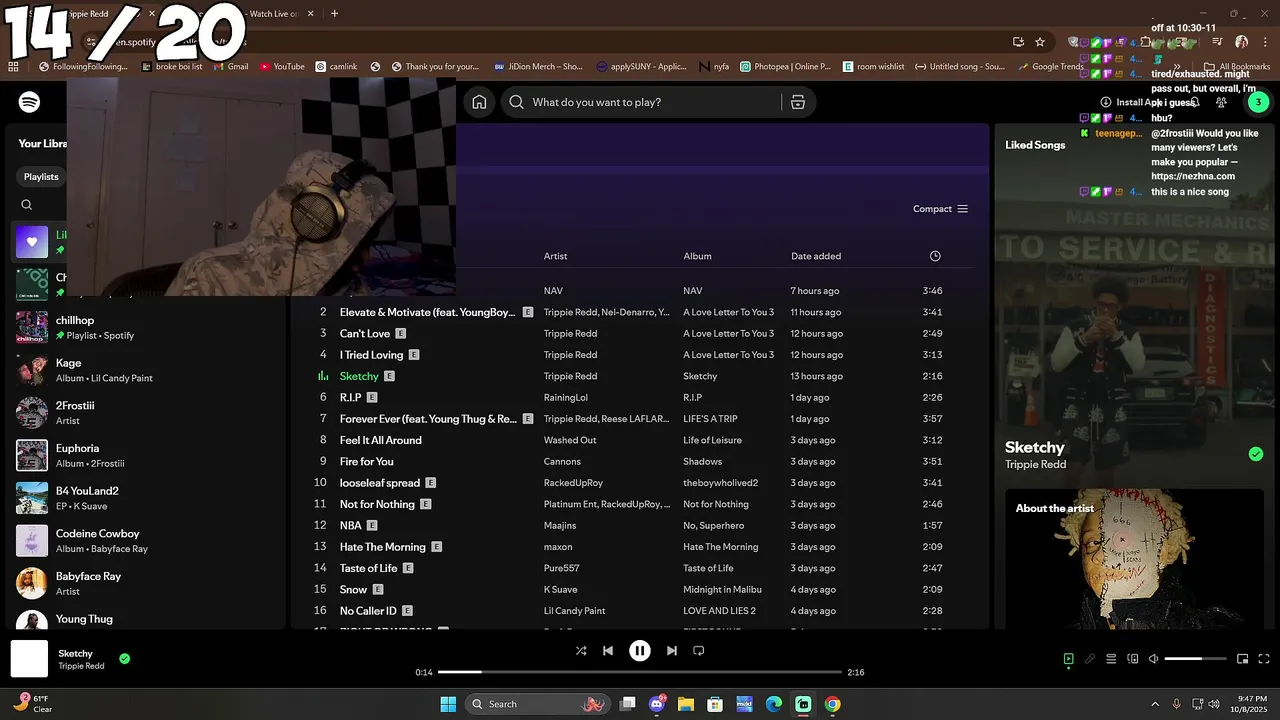Toggle liked check next to Sketchy in player bar
This screenshot has width=1280, height=720.
point(125,659)
